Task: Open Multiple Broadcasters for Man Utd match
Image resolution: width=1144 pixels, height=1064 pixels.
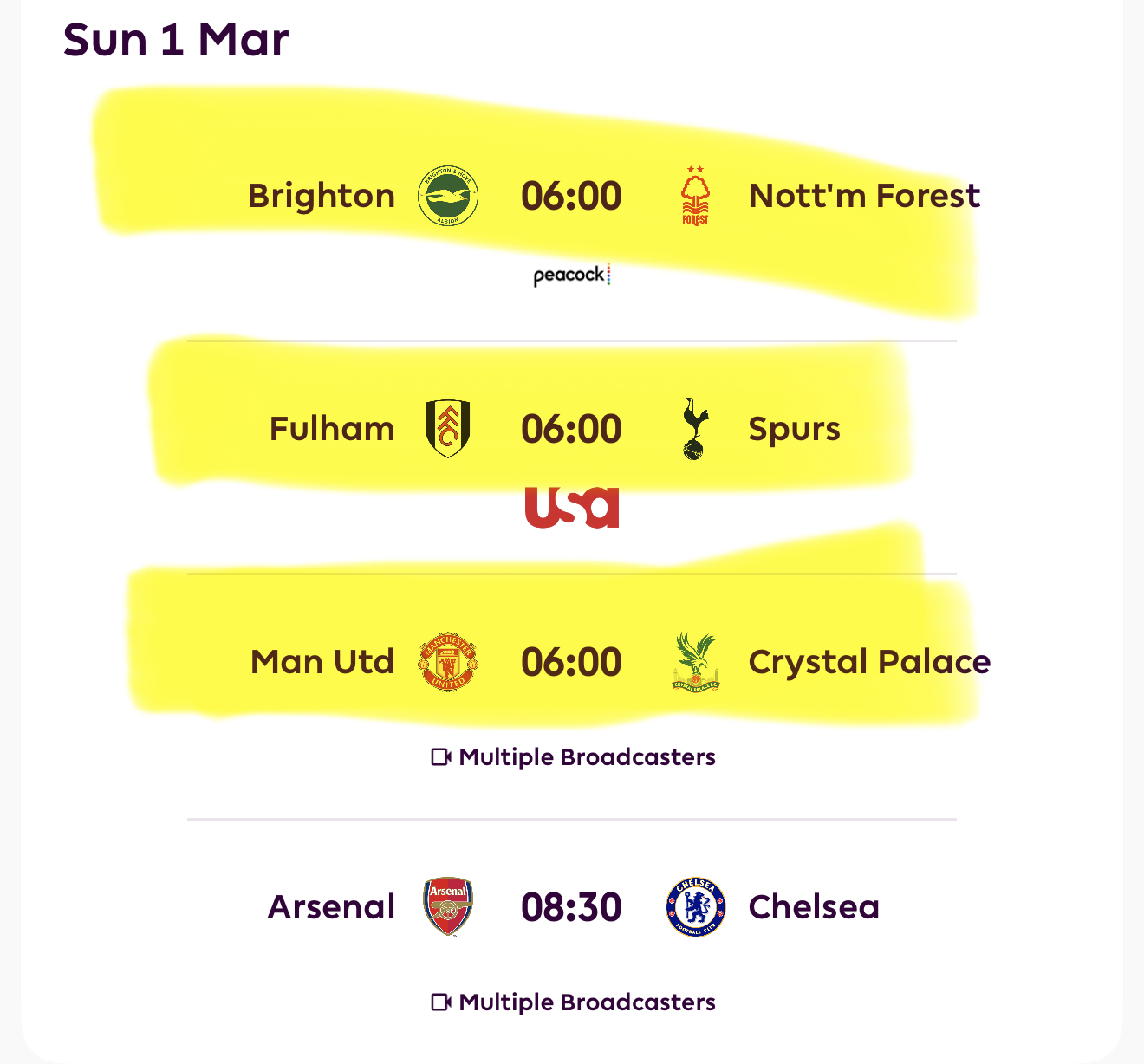Action: pyautogui.click(x=574, y=757)
